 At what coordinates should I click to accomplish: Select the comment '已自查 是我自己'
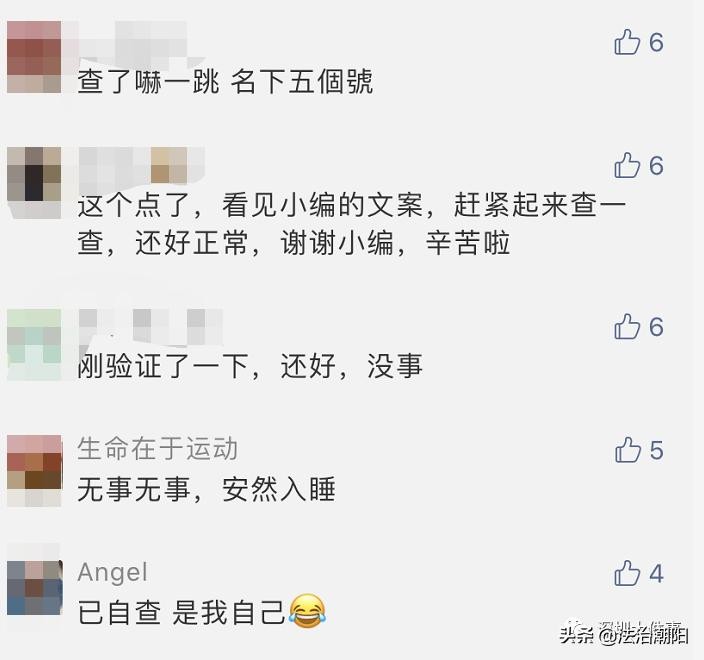coord(181,612)
